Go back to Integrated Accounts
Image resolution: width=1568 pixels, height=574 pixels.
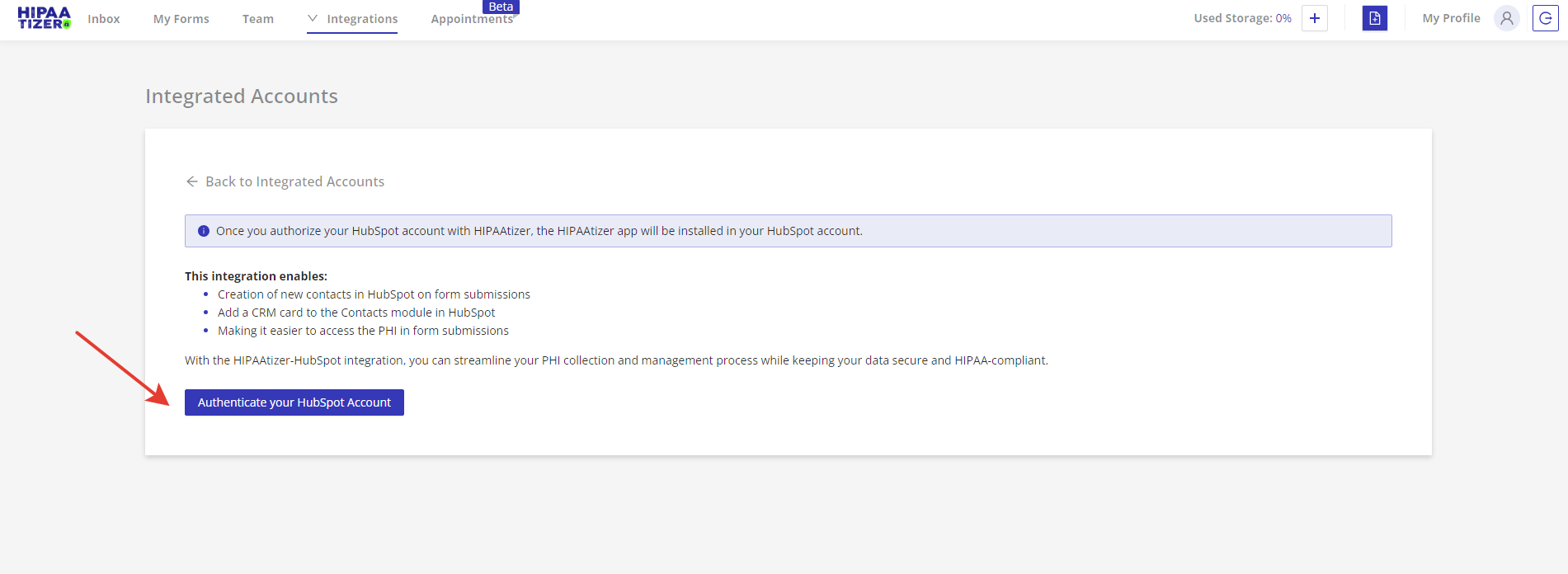294,181
